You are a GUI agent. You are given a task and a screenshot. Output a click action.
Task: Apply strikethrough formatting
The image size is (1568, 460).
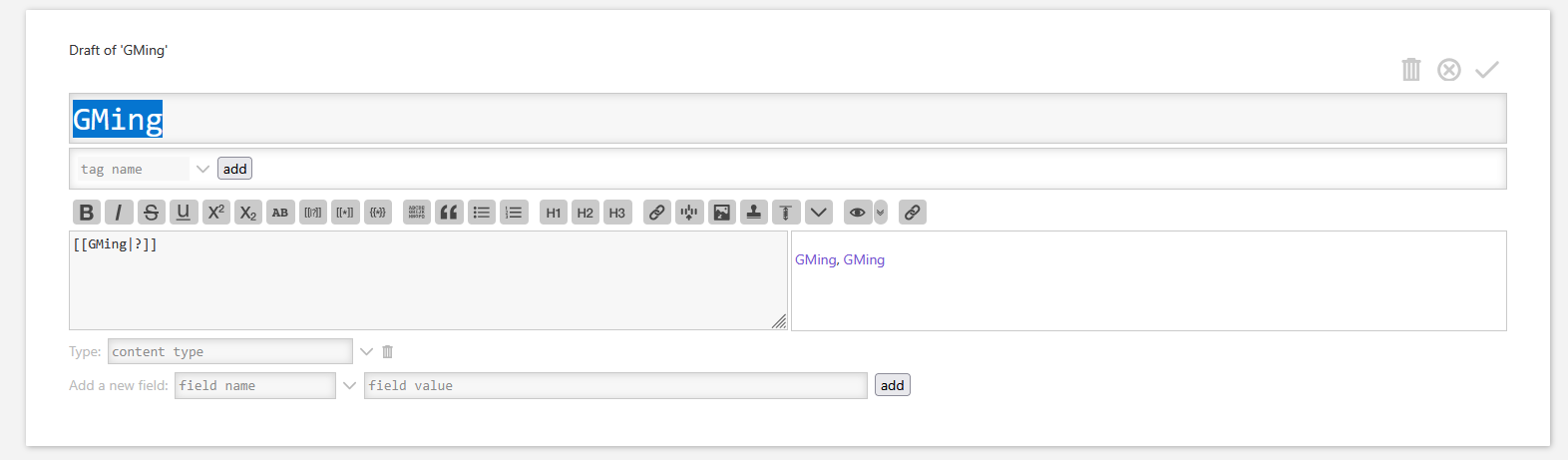pyautogui.click(x=151, y=213)
